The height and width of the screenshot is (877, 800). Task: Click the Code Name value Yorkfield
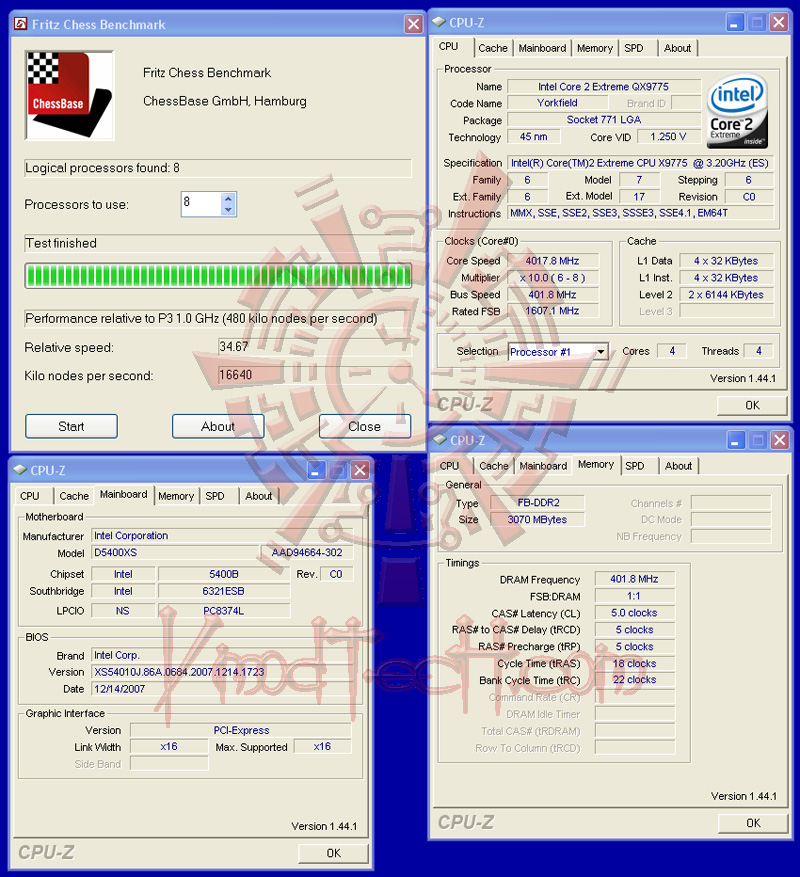pos(557,103)
